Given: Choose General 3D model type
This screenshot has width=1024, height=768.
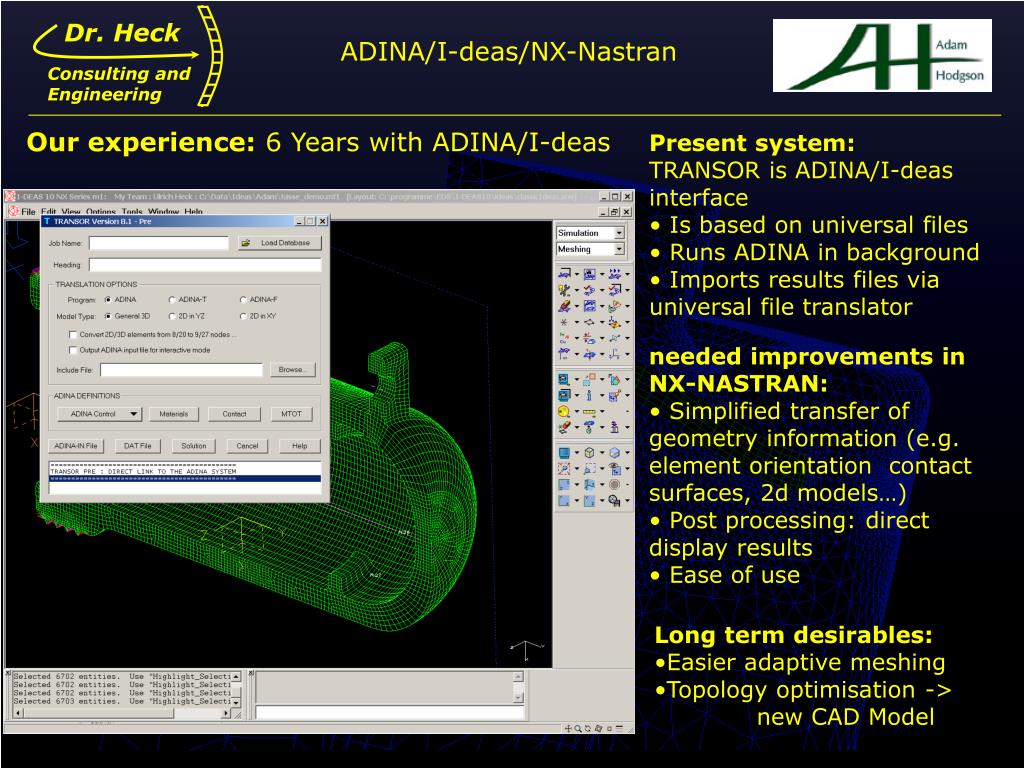Looking at the screenshot, I should [x=108, y=316].
